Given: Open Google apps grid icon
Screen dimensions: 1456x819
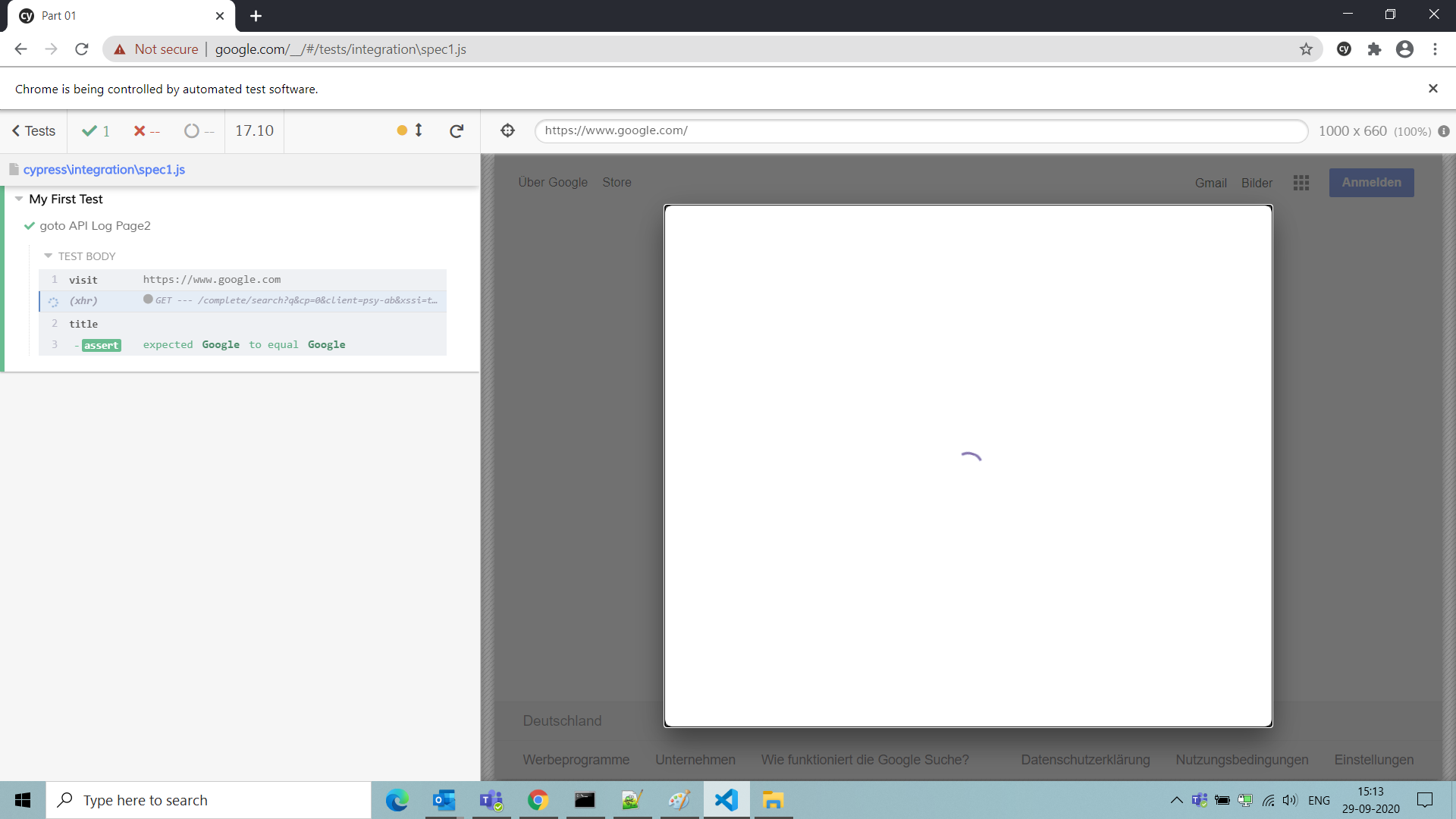Looking at the screenshot, I should [1301, 183].
